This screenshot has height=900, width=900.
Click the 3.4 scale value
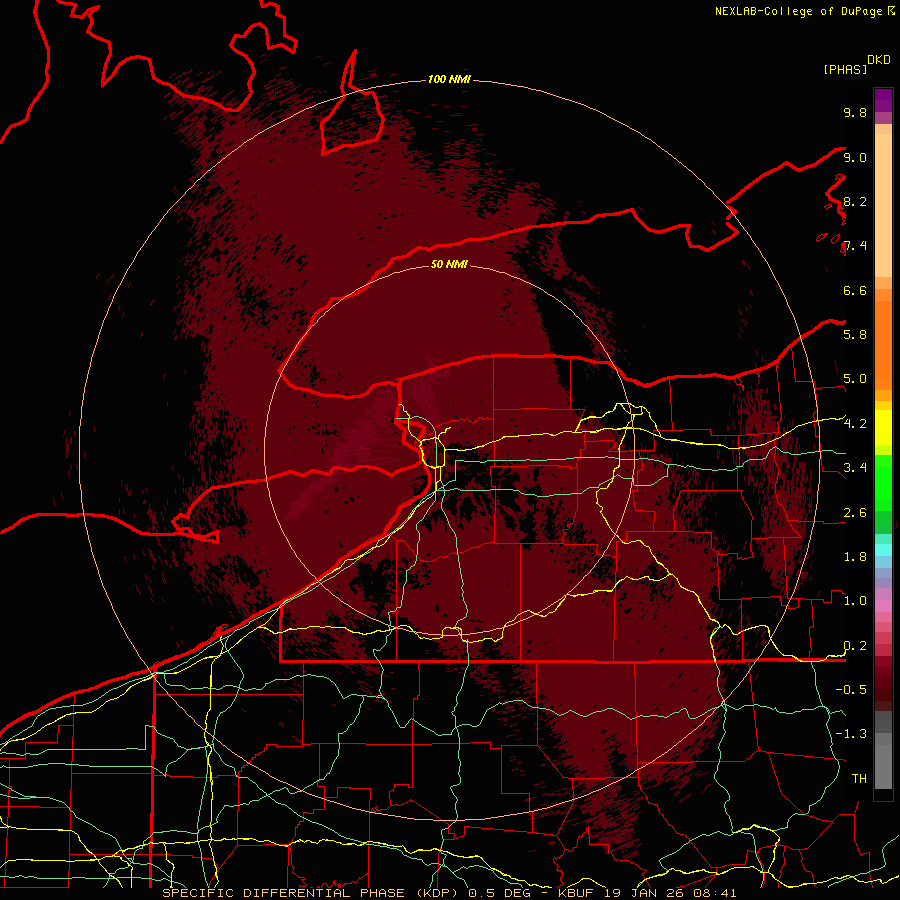tap(855, 468)
